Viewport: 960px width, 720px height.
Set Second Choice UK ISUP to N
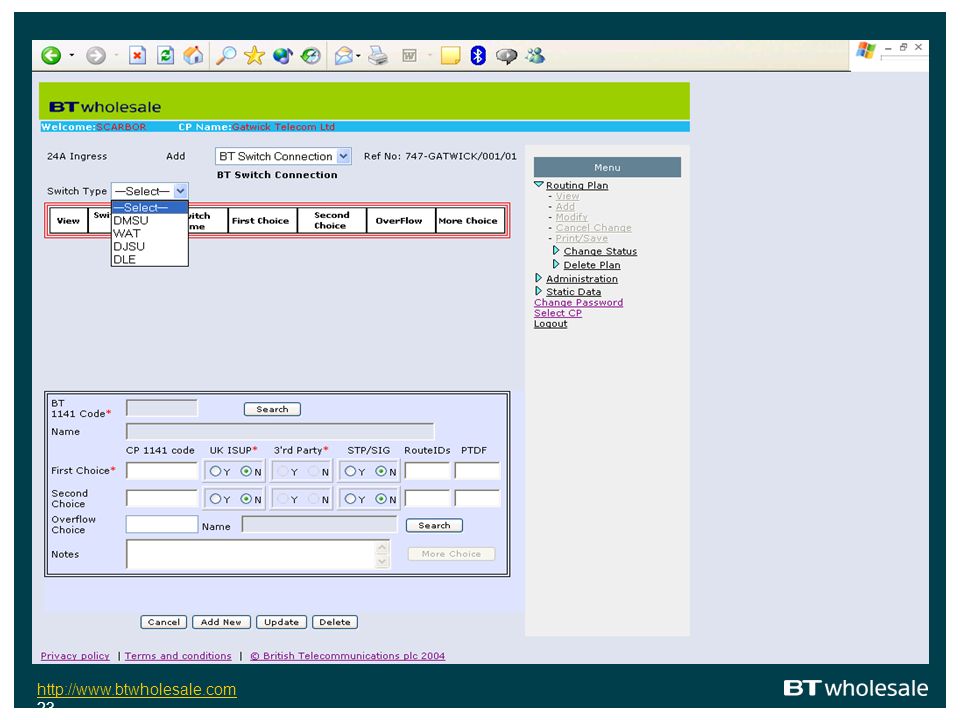pos(246,499)
